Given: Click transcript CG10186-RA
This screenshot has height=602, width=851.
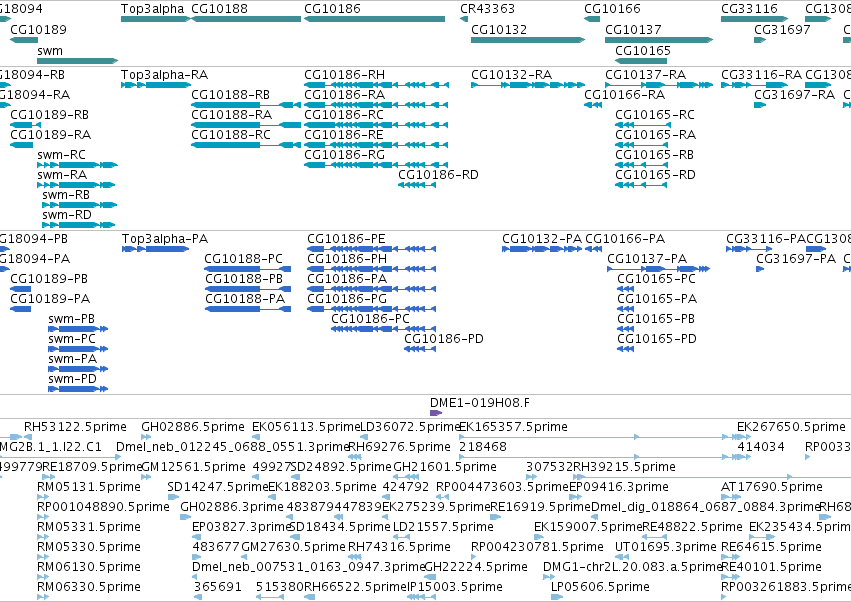Looking at the screenshot, I should coord(377,105).
